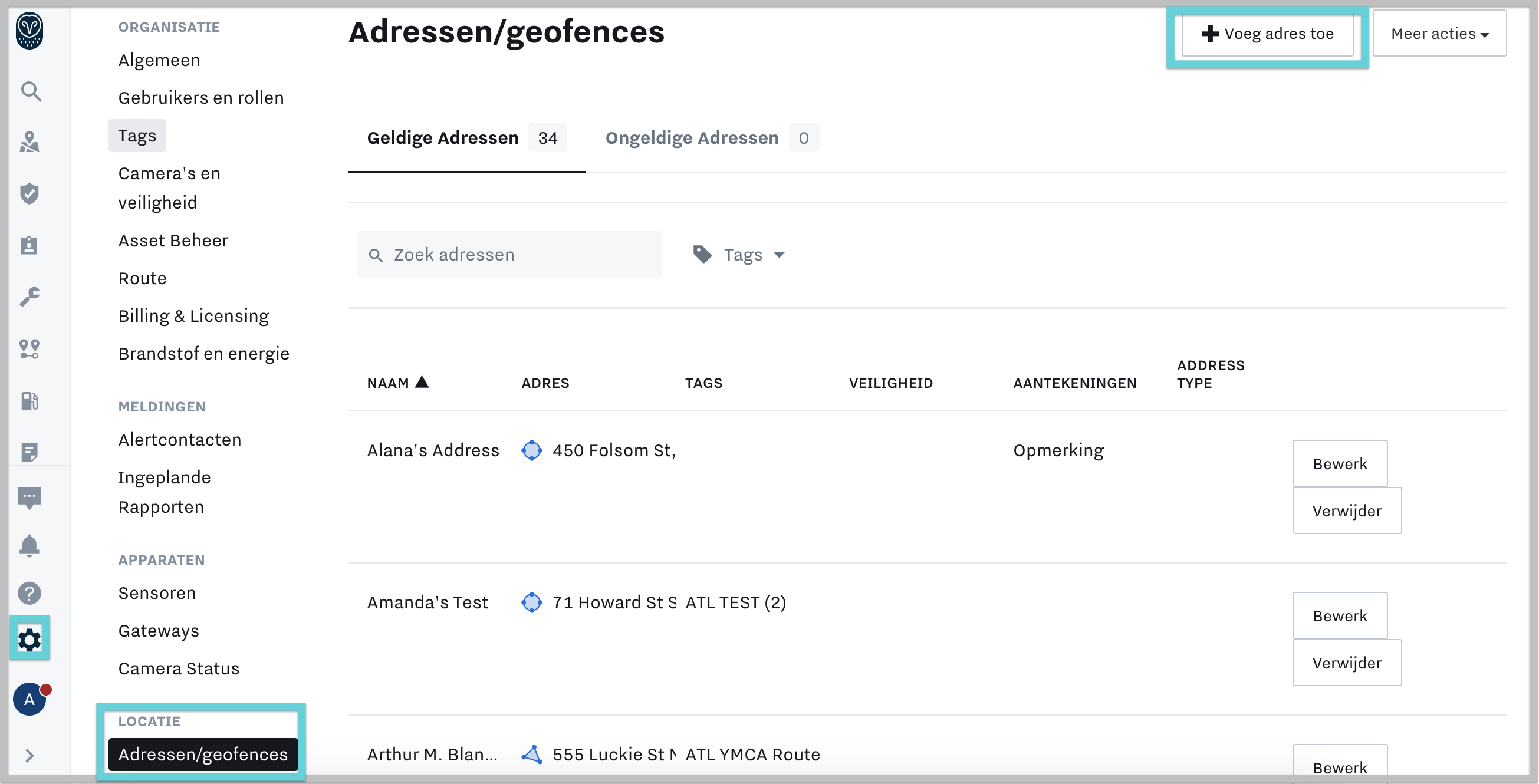Expand the sidebar with the chevron arrow
This screenshot has height=784, width=1539.
pyautogui.click(x=29, y=755)
